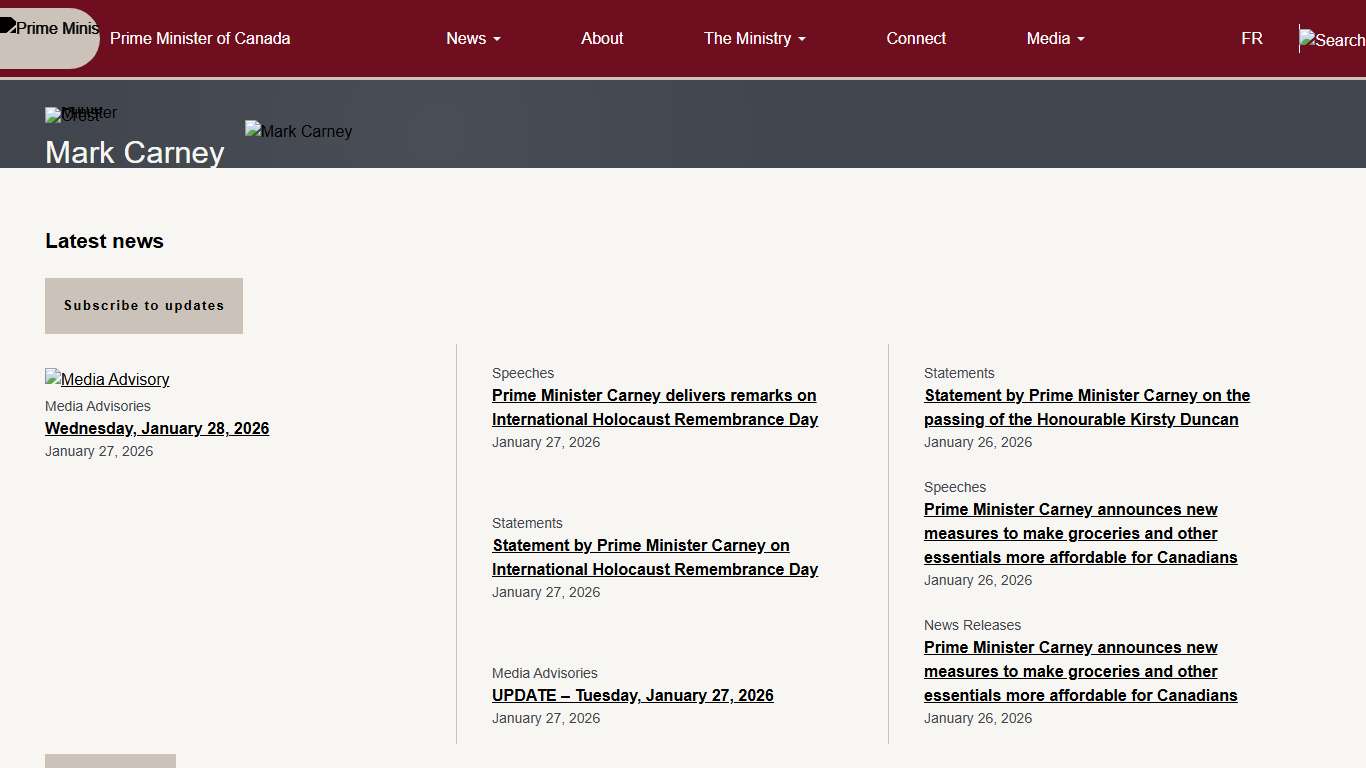Open the Media Advisory image thumbnail

tap(107, 379)
